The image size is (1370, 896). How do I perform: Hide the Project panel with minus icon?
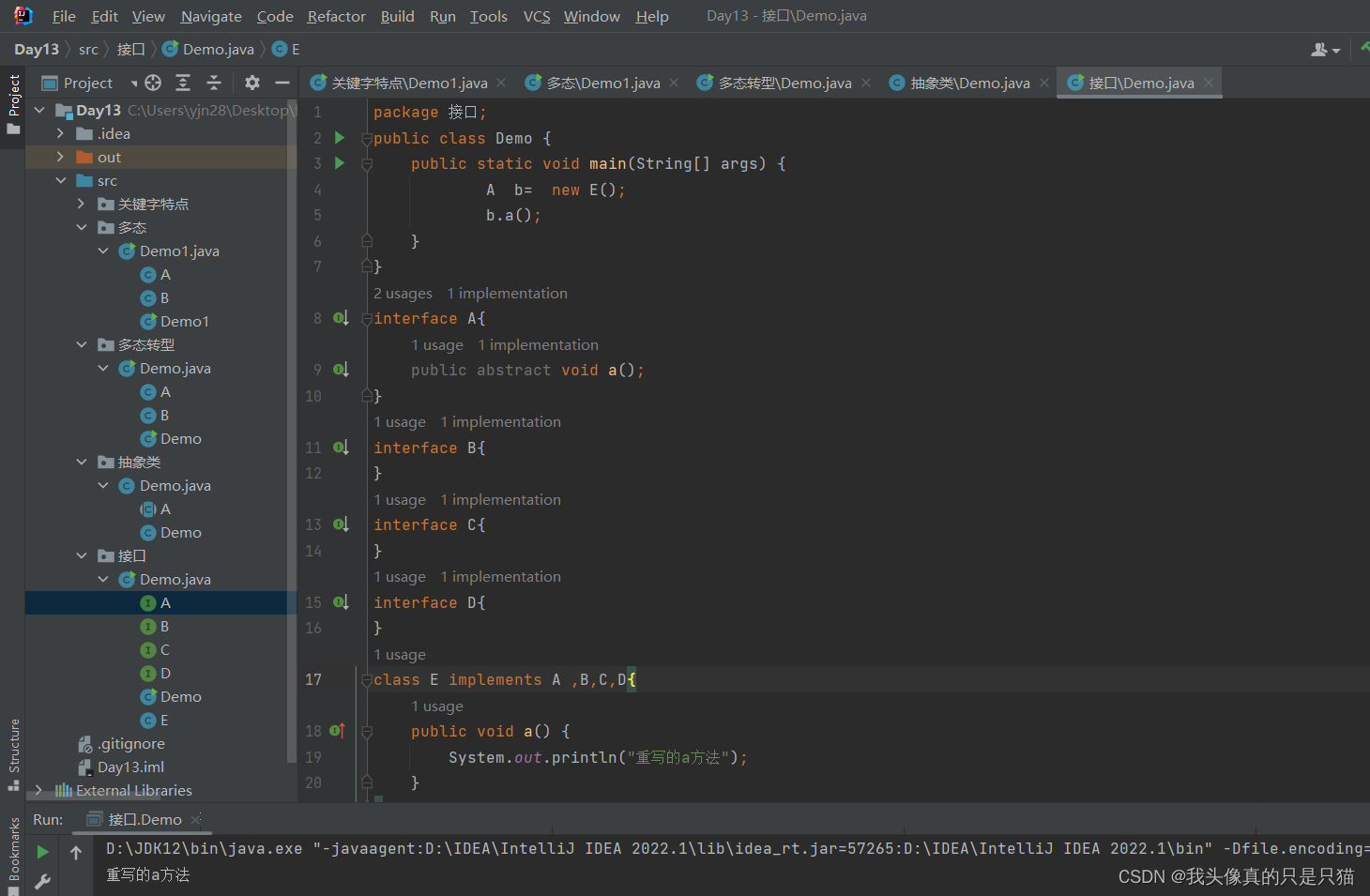[x=282, y=83]
